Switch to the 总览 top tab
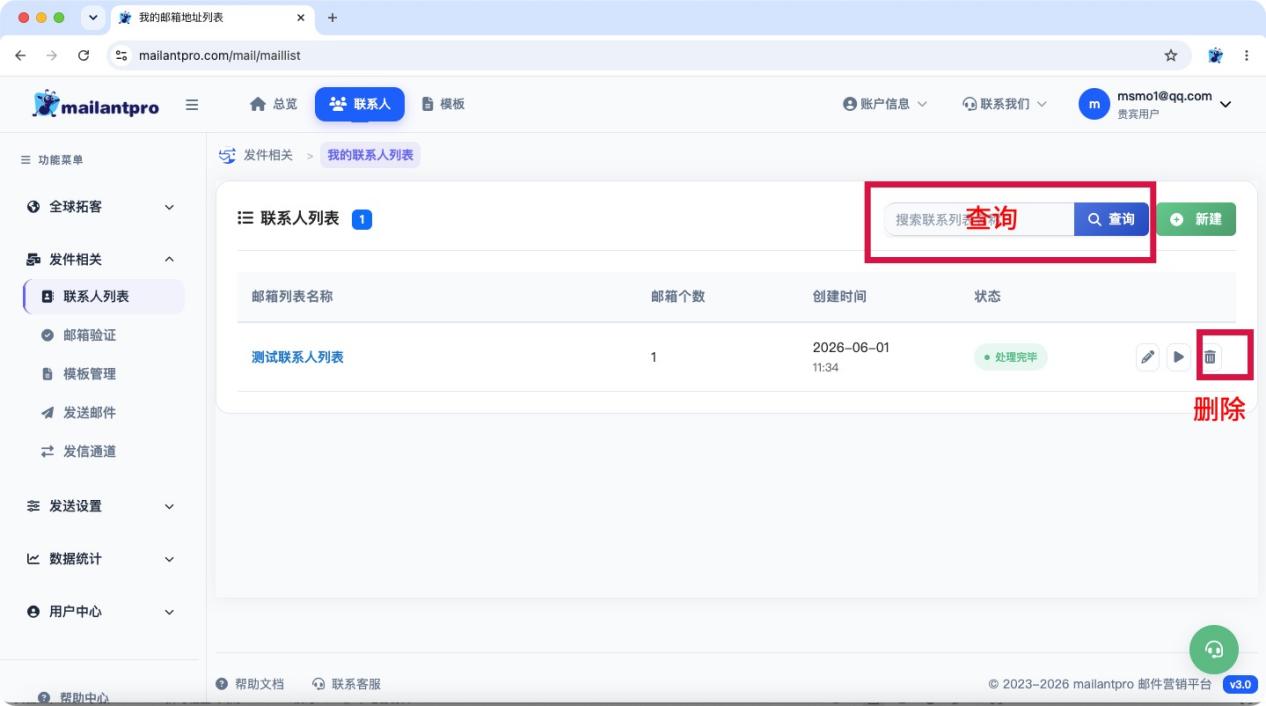This screenshot has height=706, width=1266. click(x=273, y=104)
